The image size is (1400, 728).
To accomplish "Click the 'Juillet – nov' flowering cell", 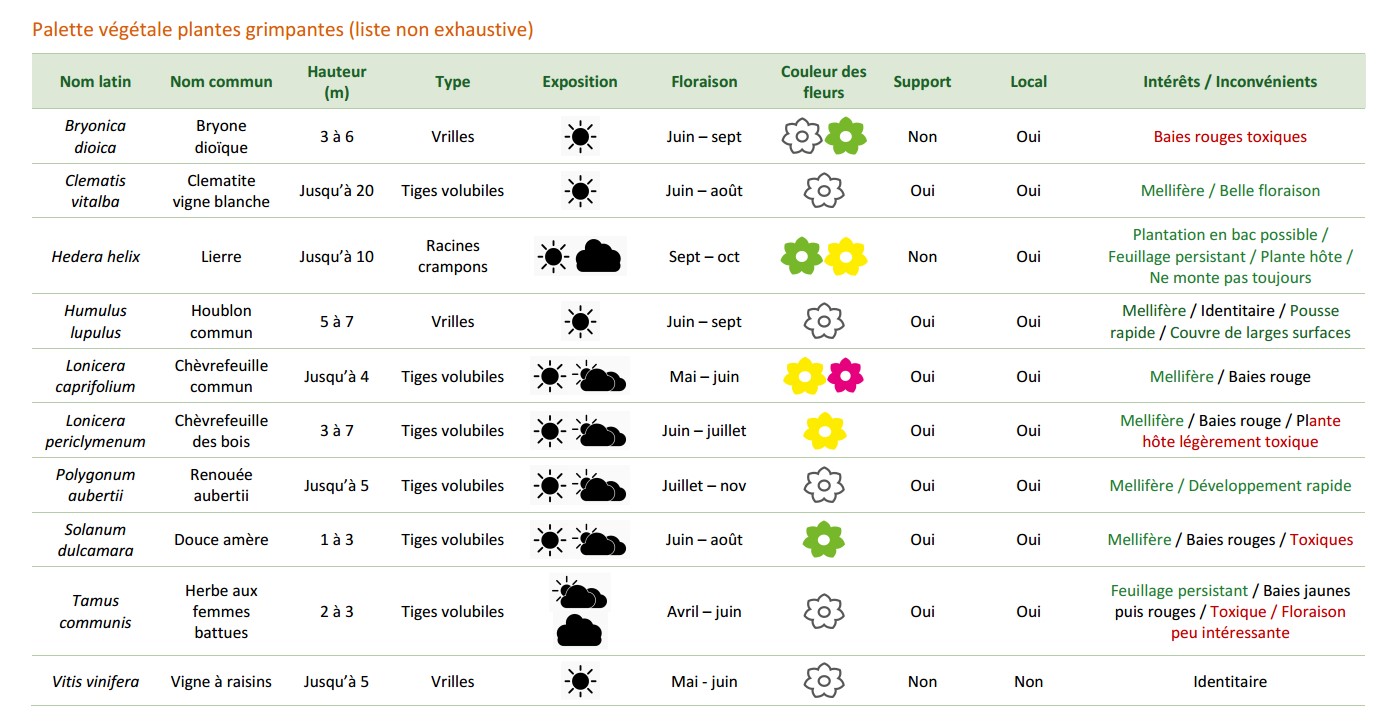I will pos(704,485).
